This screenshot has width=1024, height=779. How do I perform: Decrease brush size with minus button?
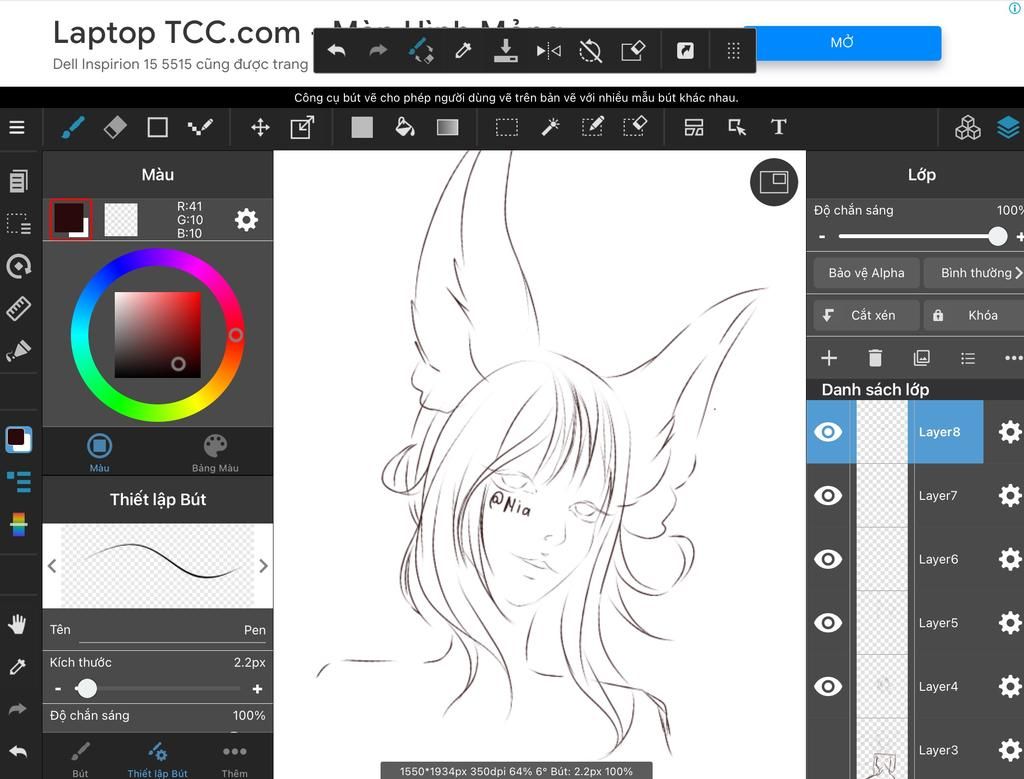click(58, 689)
